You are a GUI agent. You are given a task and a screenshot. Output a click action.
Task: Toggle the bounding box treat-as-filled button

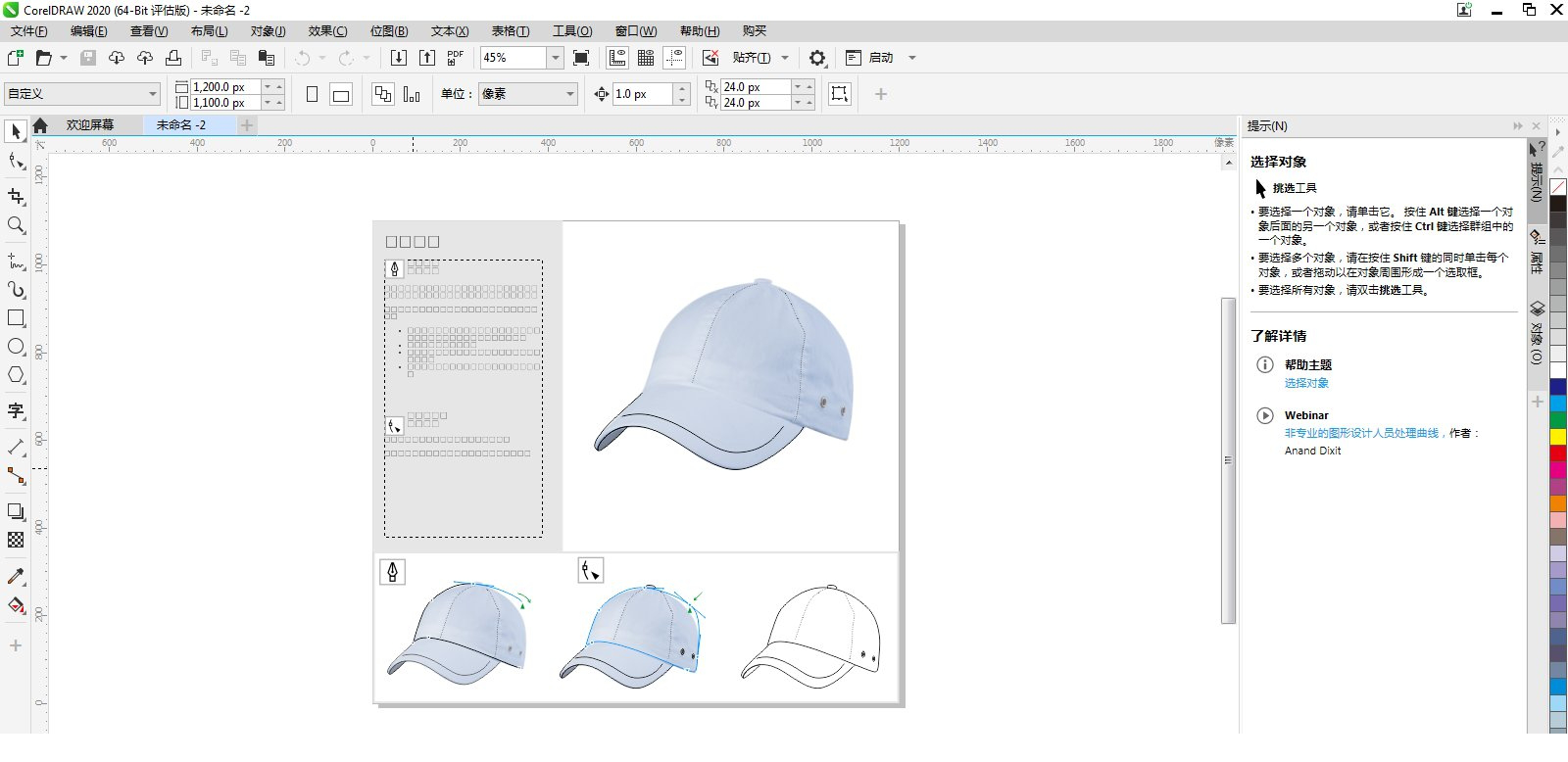point(840,94)
